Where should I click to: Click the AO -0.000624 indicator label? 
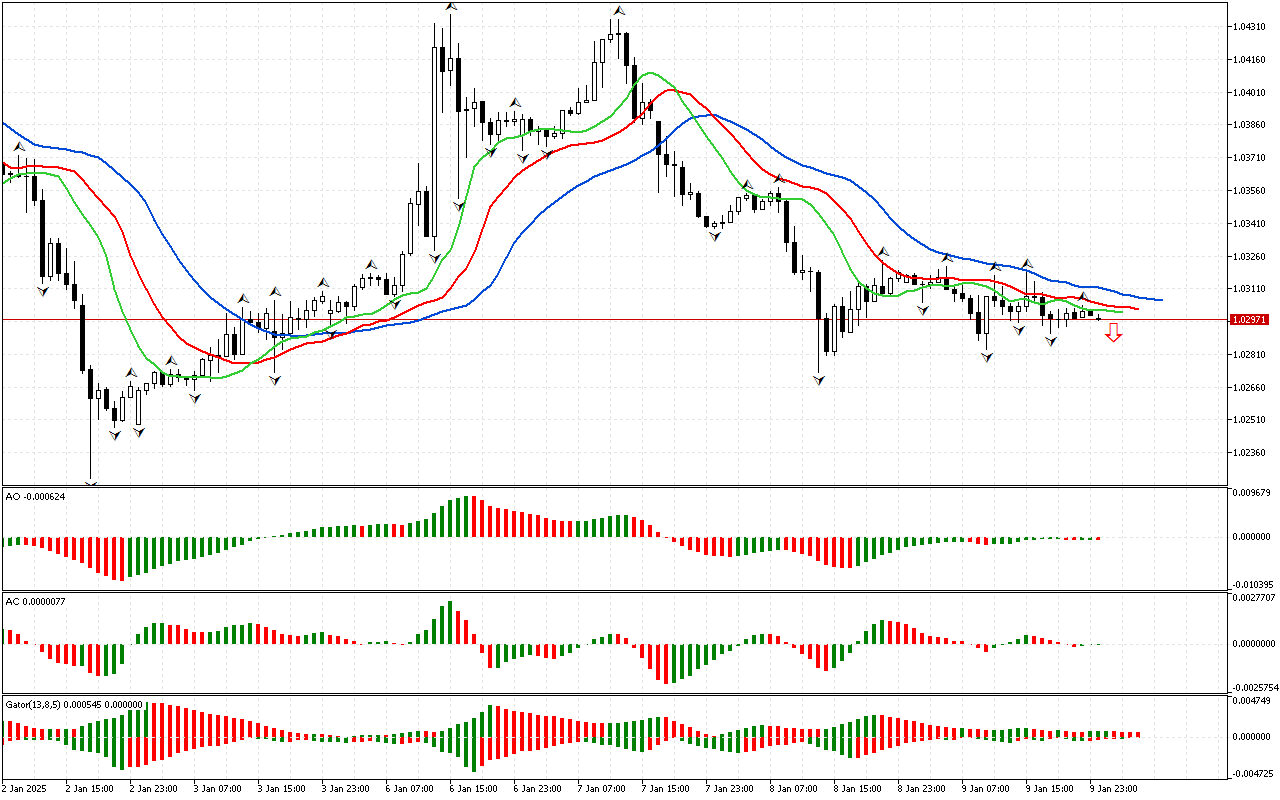click(x=36, y=497)
